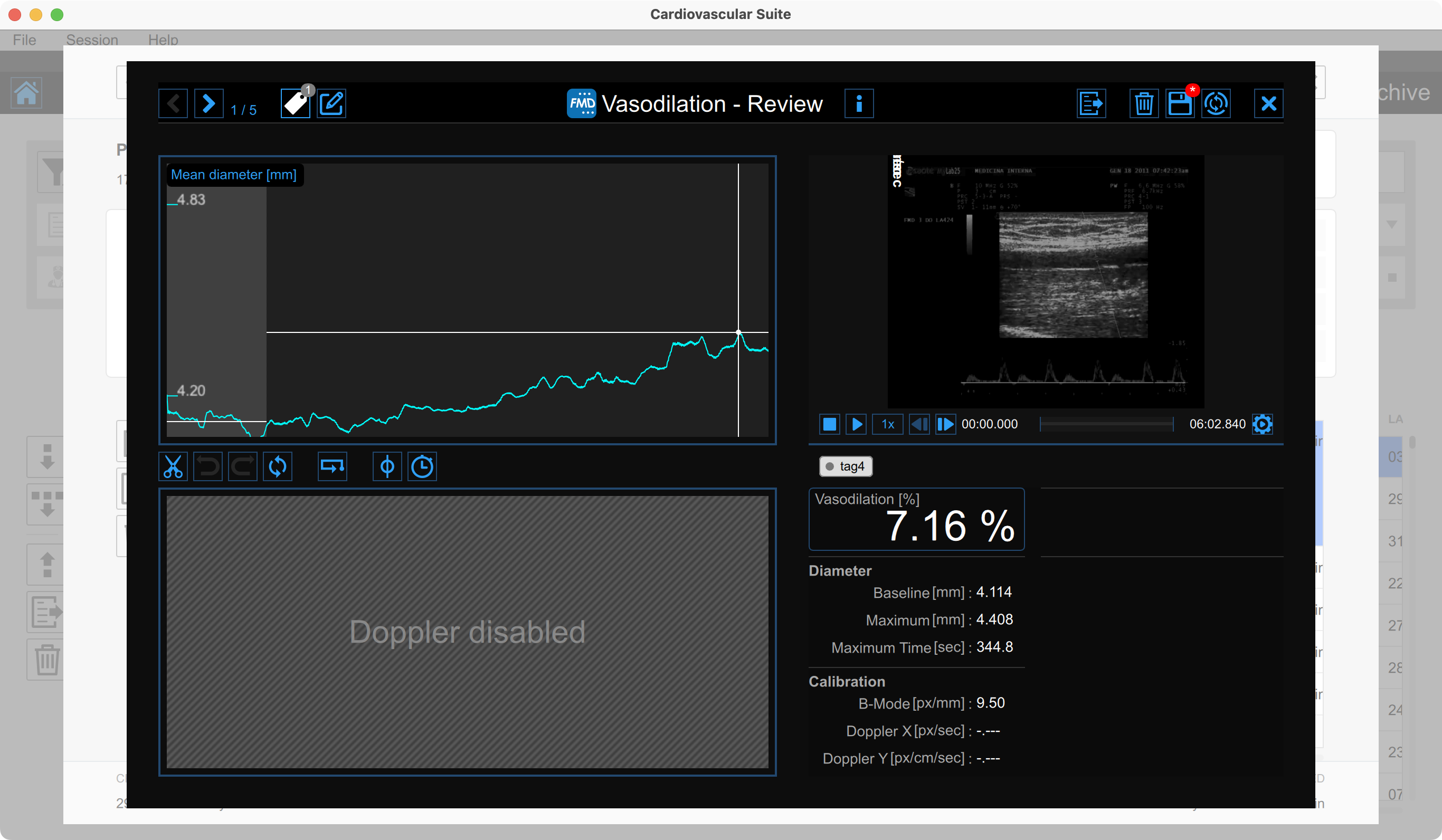This screenshot has height=840, width=1442.
Task: Open video settings gear icon
Action: click(1263, 424)
